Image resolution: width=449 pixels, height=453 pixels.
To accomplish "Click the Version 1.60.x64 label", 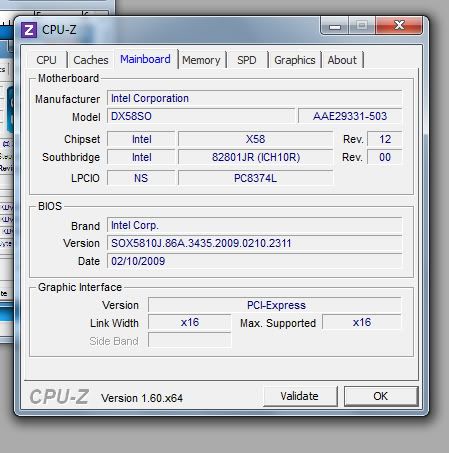I will coord(142,398).
